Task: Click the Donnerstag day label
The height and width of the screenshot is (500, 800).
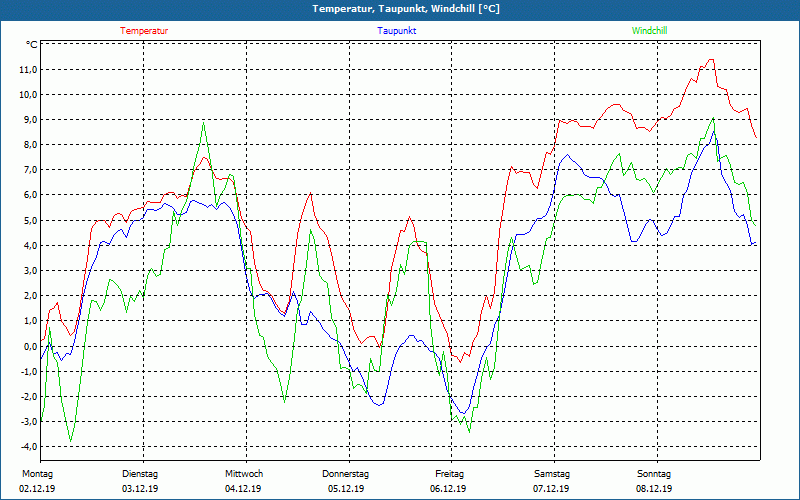Action: coord(346,474)
